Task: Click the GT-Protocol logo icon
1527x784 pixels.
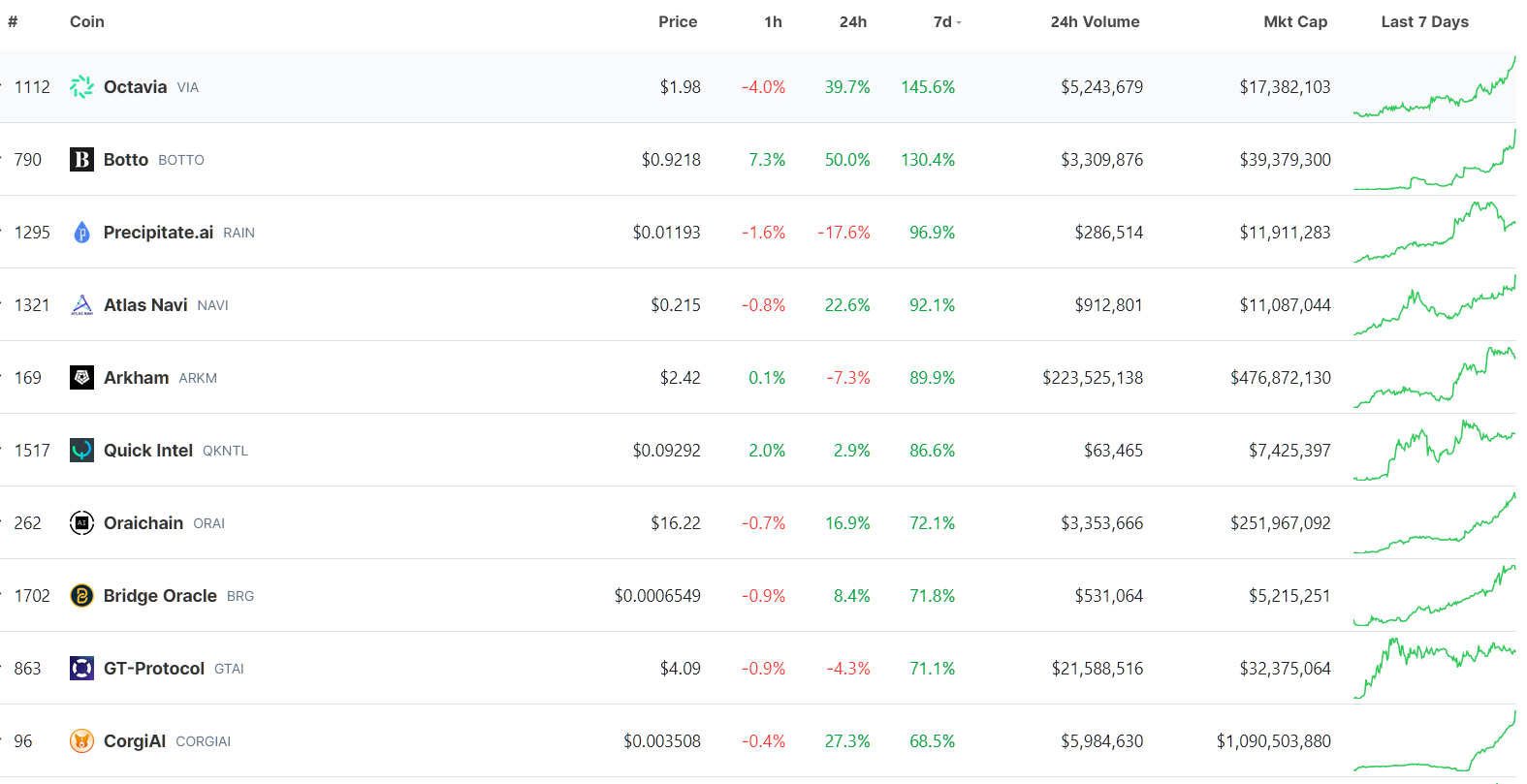Action: tap(81, 669)
